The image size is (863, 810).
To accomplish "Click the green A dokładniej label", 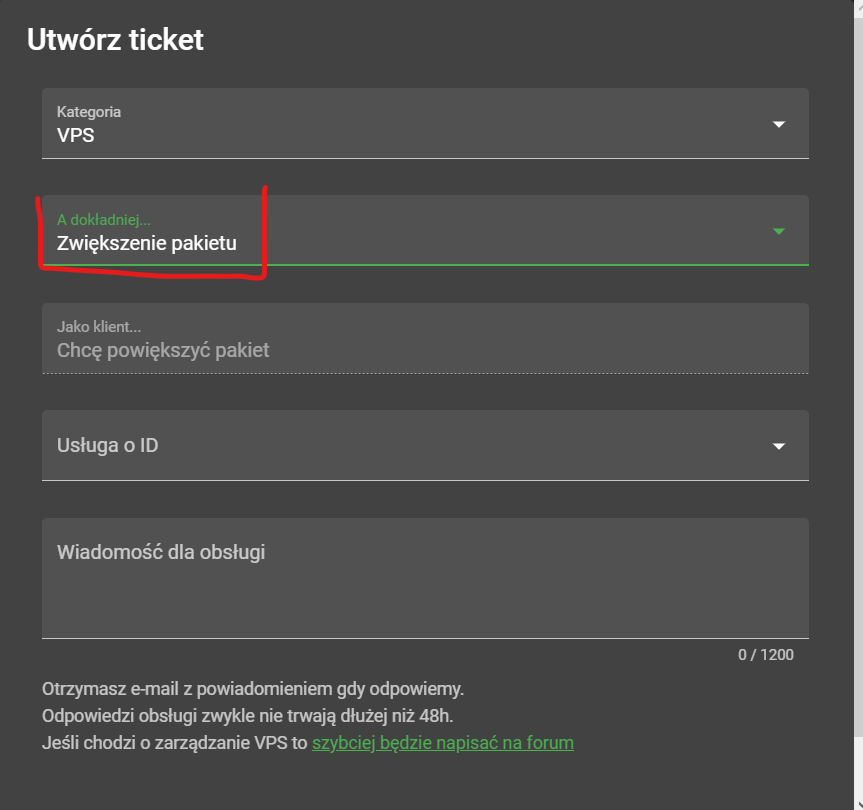I will [104, 219].
